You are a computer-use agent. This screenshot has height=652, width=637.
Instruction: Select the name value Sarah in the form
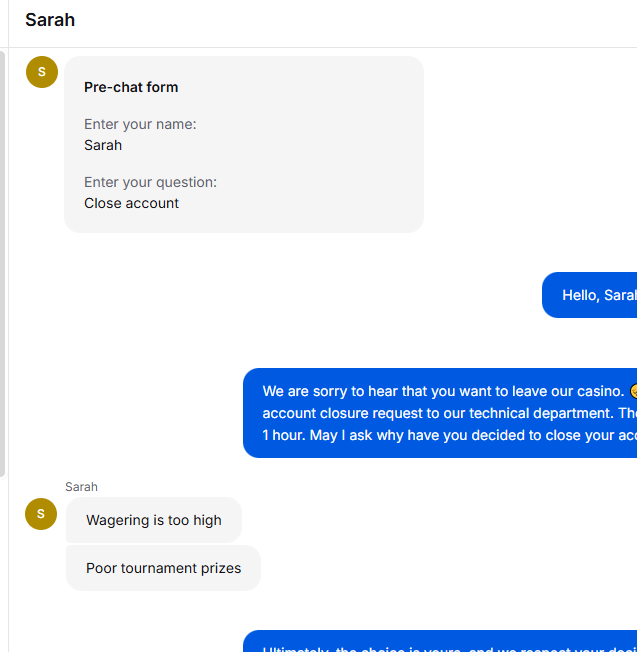click(103, 145)
